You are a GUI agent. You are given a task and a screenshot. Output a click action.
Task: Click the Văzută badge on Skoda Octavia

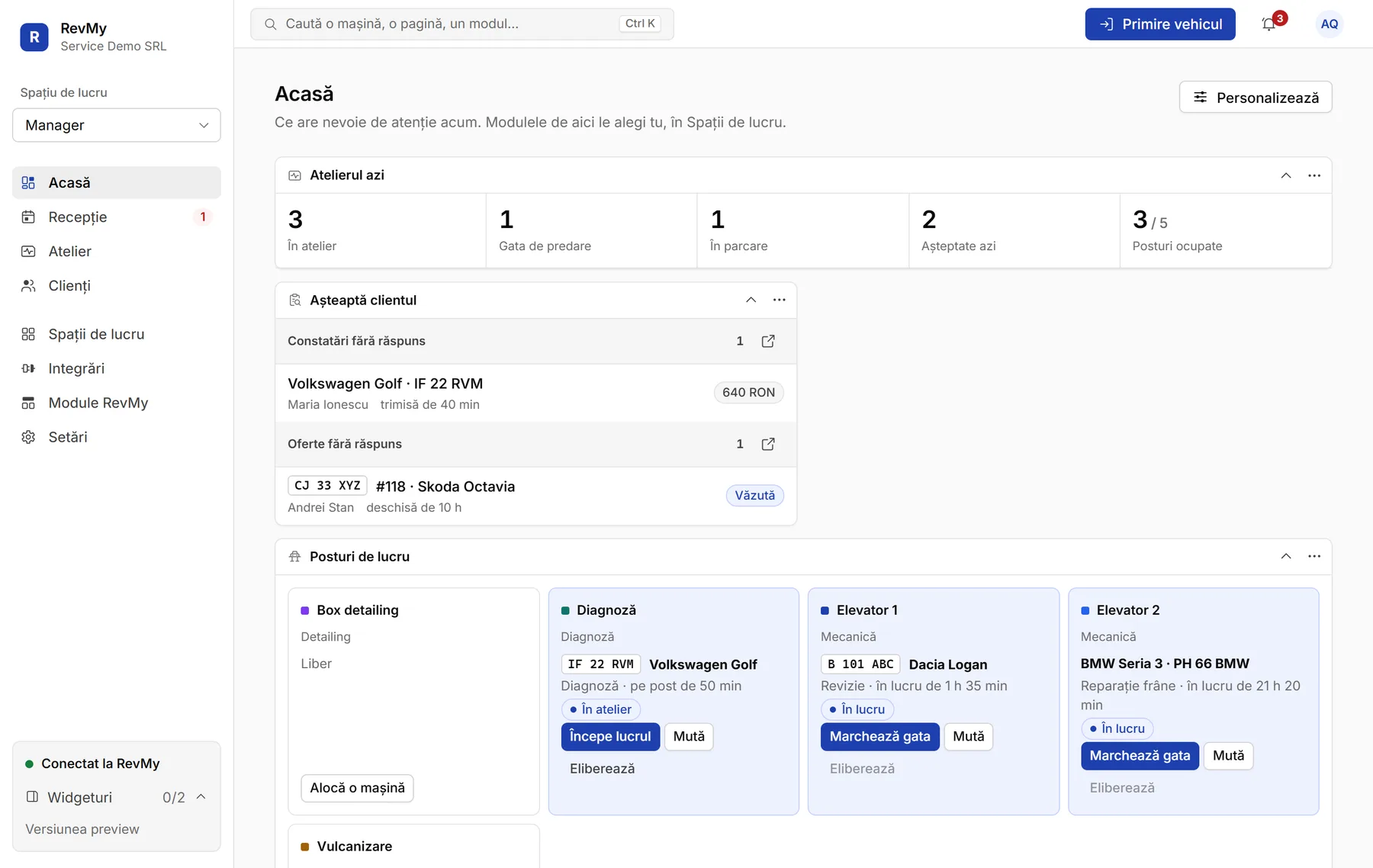coord(754,496)
